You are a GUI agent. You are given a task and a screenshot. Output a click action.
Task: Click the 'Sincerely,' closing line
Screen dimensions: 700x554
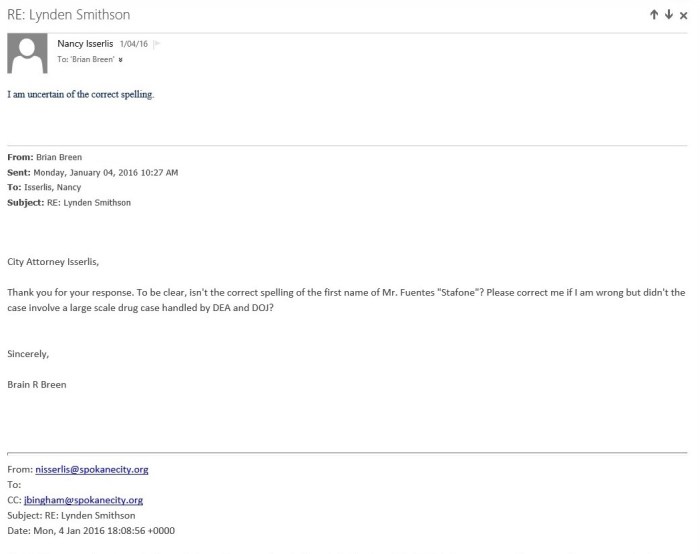tap(28, 353)
